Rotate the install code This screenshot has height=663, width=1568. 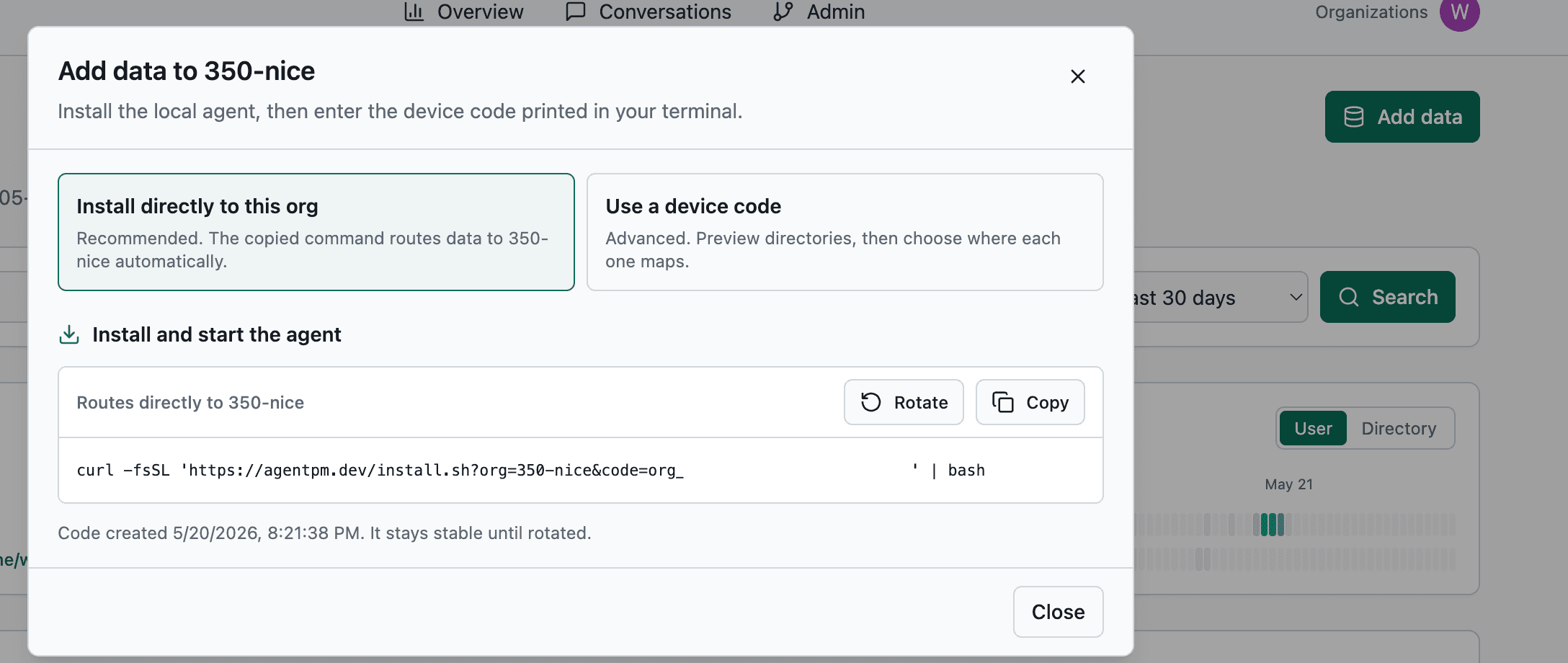click(904, 402)
